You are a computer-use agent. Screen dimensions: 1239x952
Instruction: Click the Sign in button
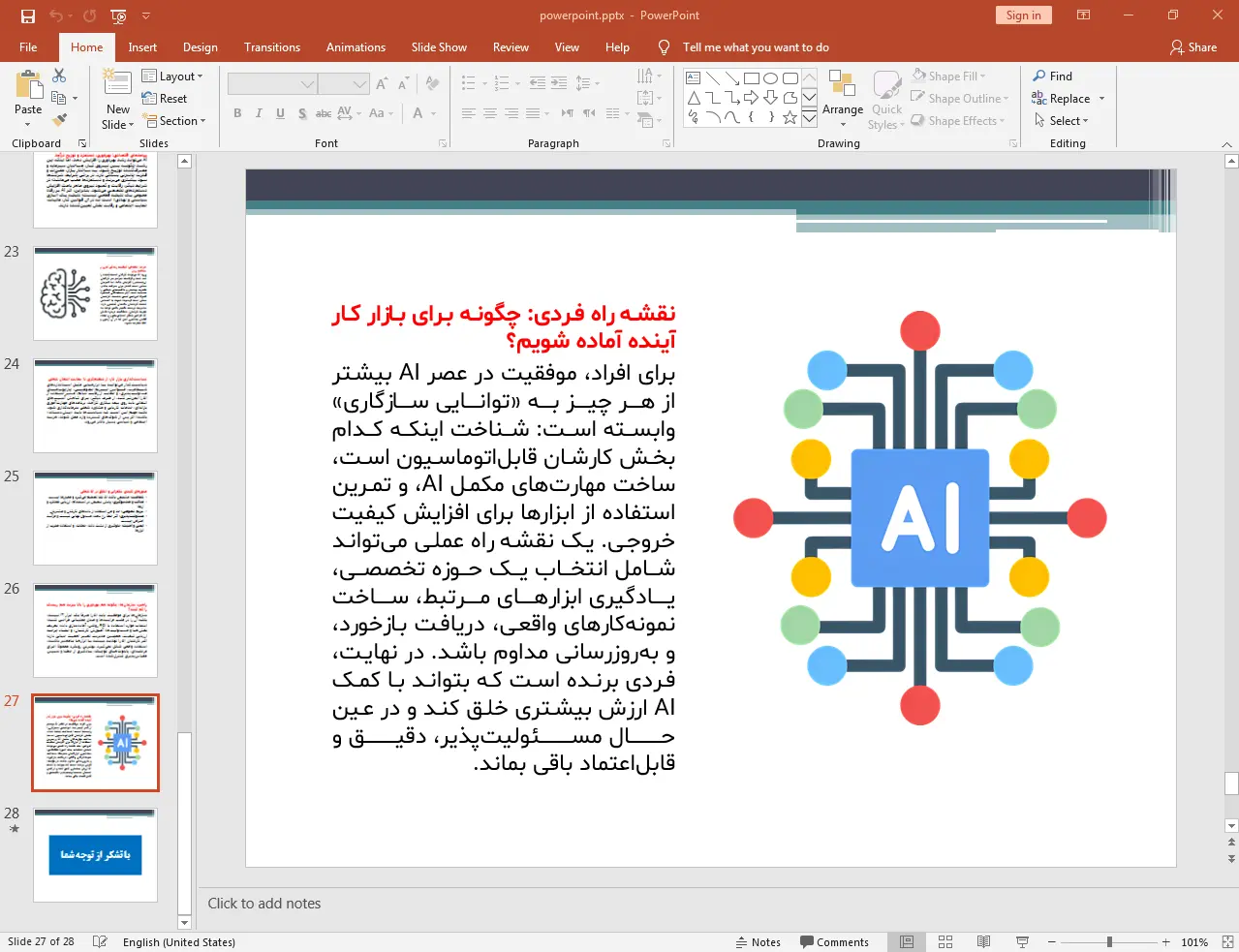point(1023,15)
